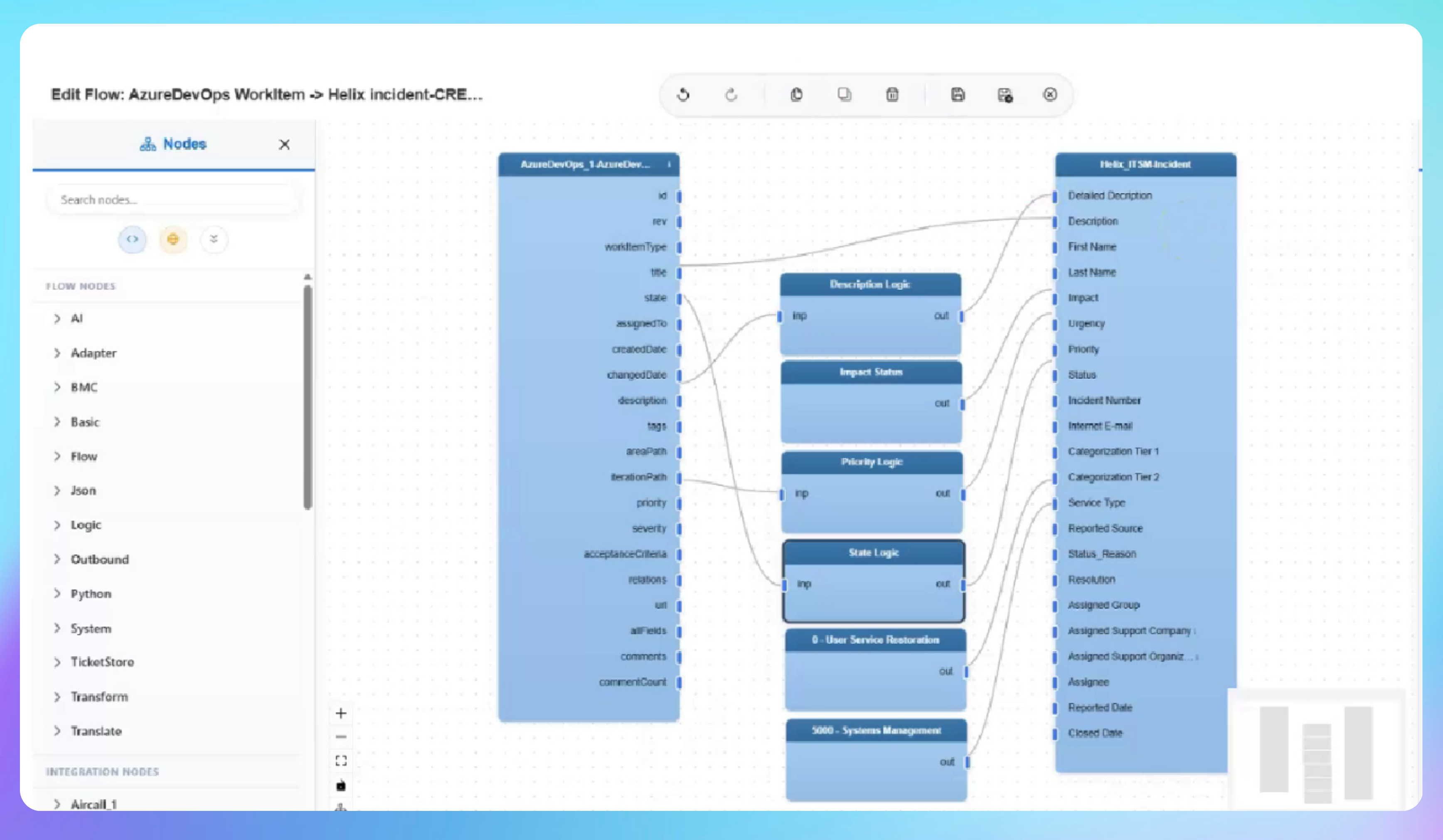1443x840 pixels.
Task: Select the Nodes panel tab
Action: pos(173,144)
